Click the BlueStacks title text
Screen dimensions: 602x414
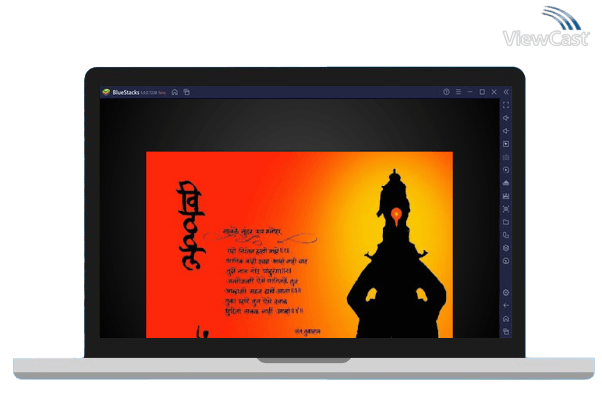(126, 92)
